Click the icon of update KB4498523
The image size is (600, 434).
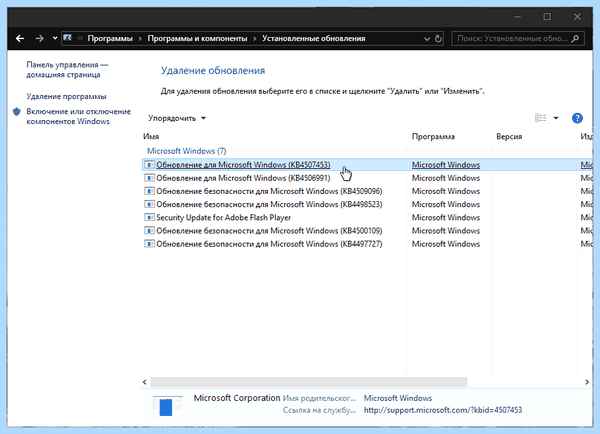pyautogui.click(x=149, y=204)
